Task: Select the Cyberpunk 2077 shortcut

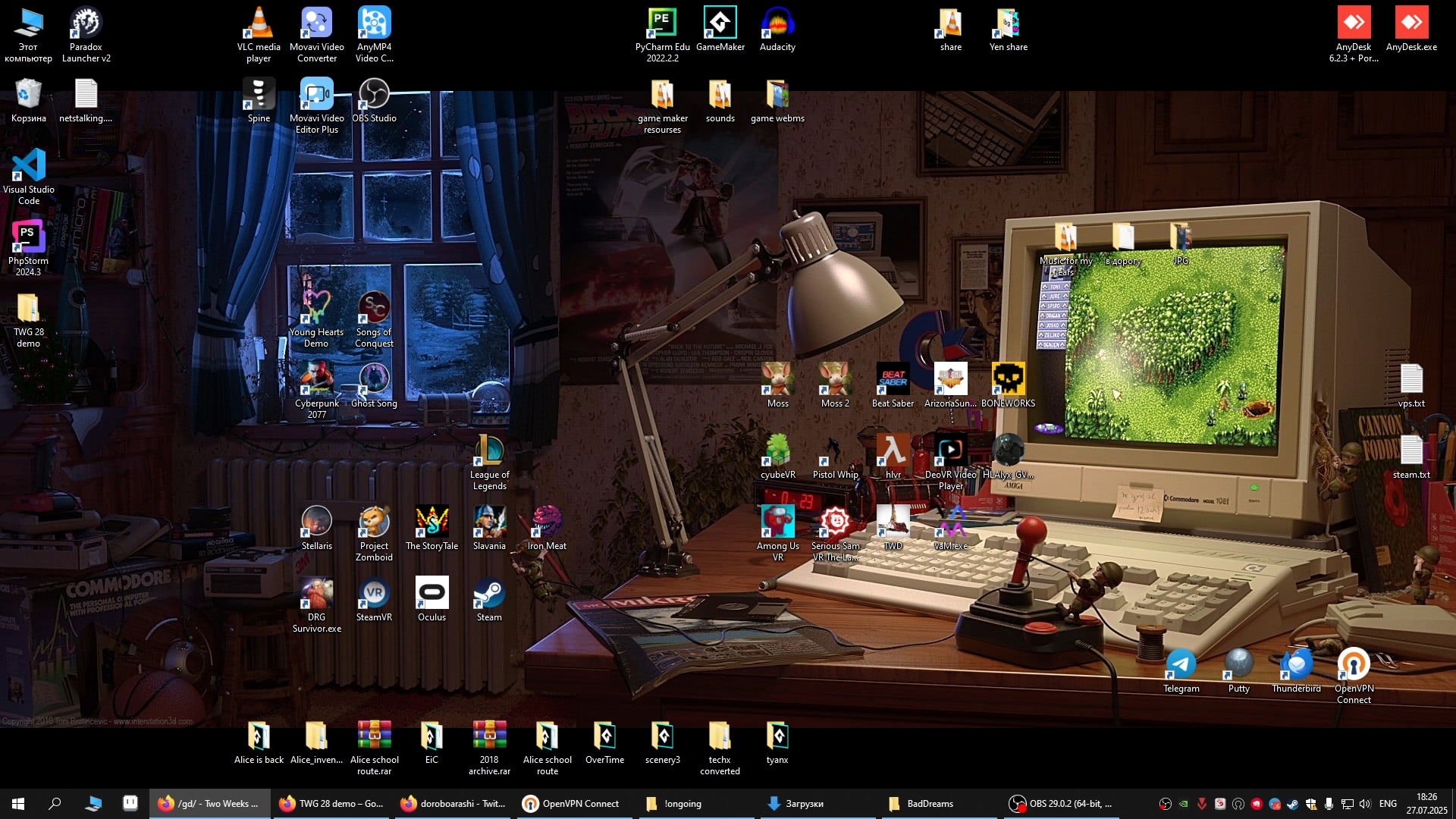Action: point(316,380)
